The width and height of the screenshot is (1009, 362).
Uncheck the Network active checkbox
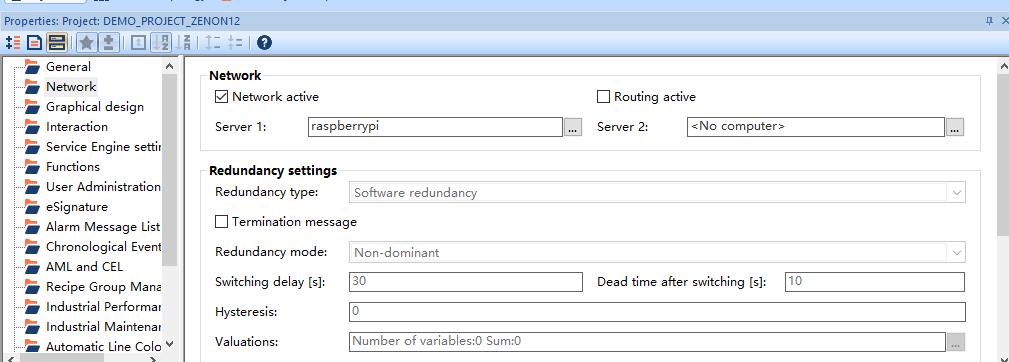(x=221, y=97)
